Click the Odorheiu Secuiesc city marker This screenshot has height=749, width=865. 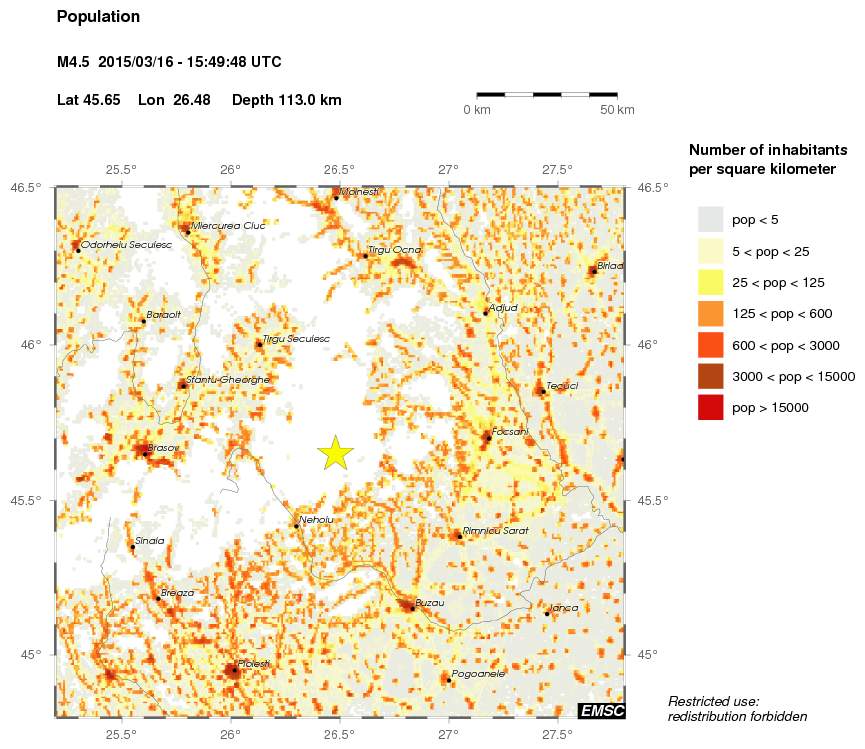pos(78,250)
